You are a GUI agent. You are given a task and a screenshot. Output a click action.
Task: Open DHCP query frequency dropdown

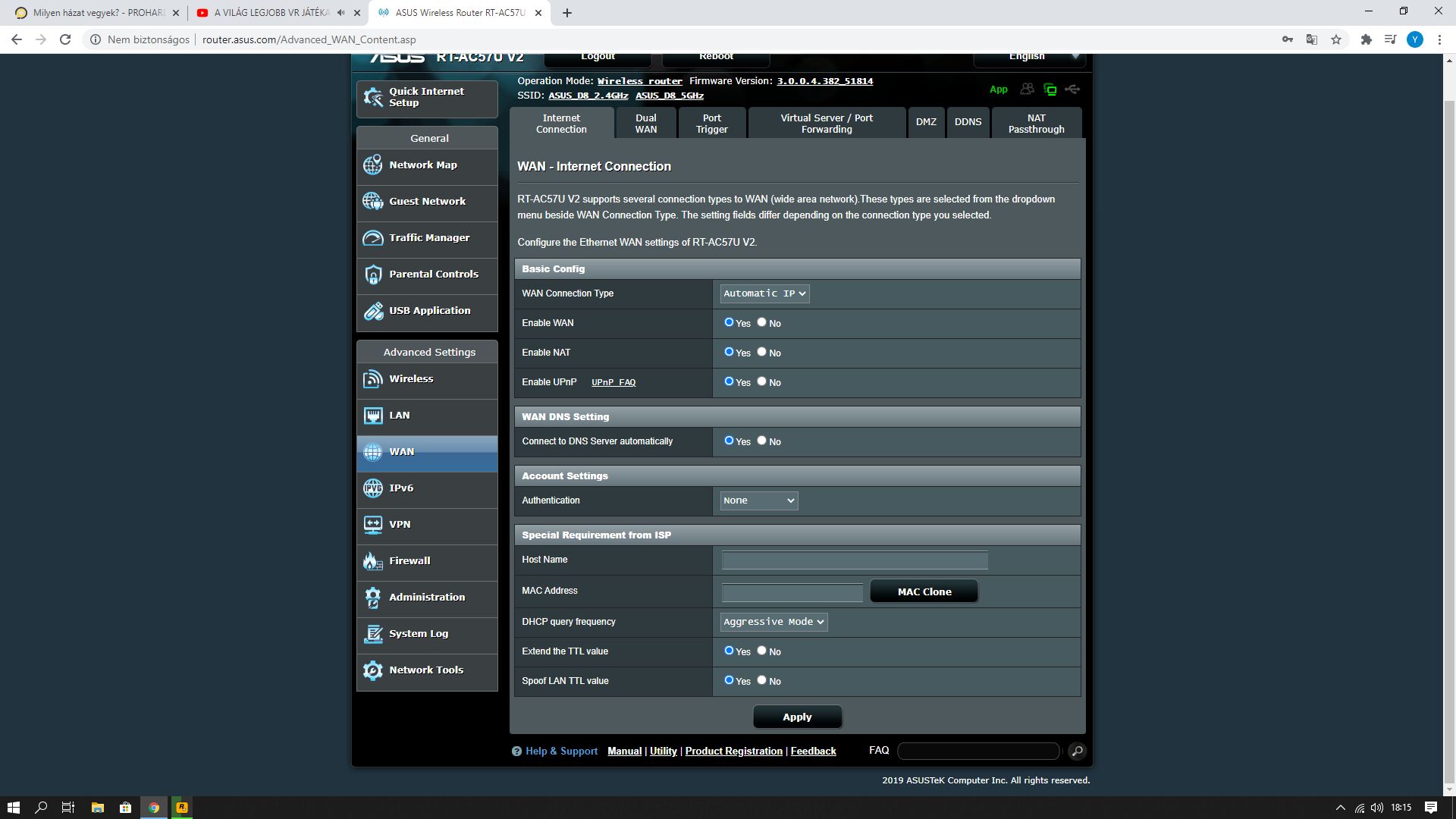pyautogui.click(x=773, y=622)
